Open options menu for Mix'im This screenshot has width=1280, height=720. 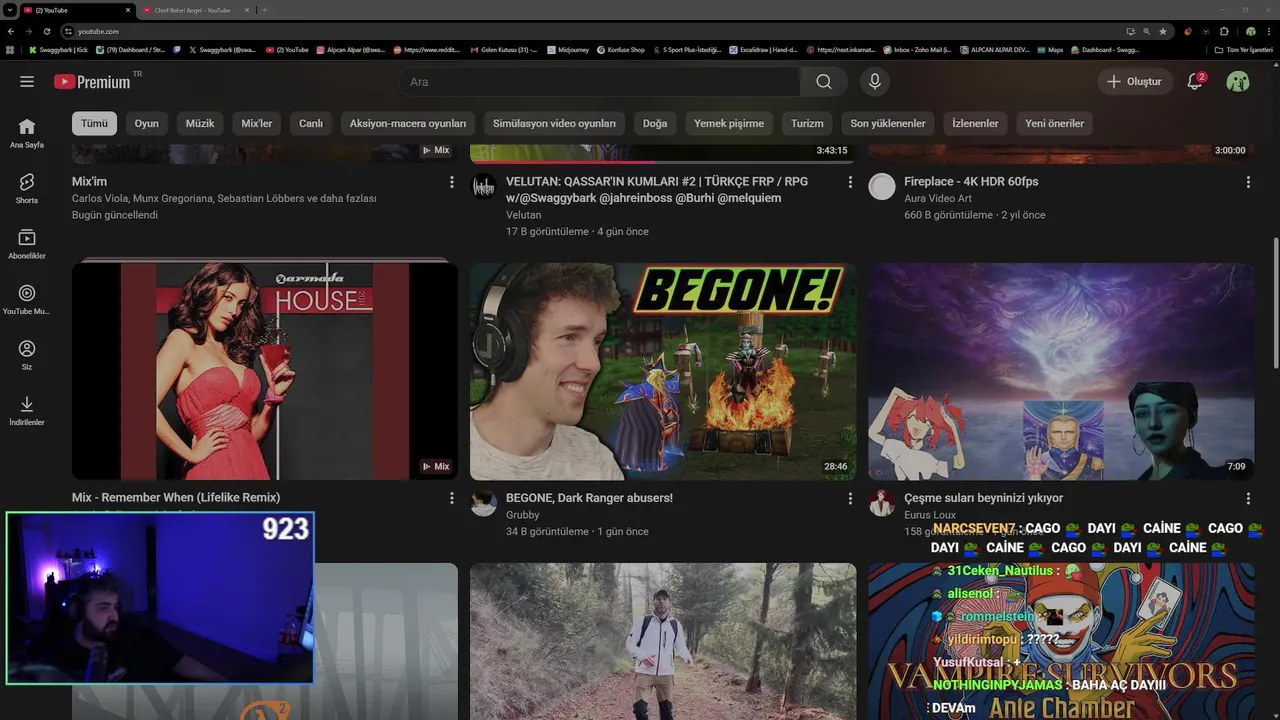pos(451,182)
